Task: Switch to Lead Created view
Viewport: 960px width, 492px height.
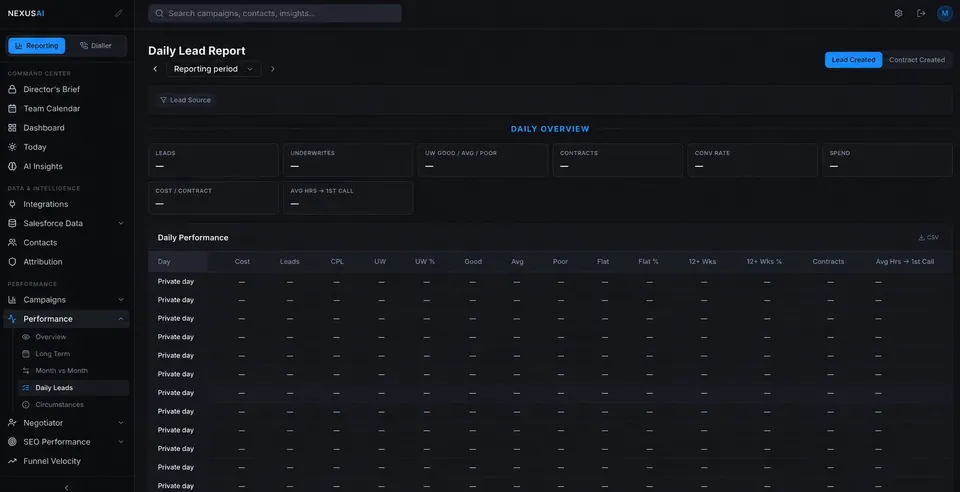Action: pyautogui.click(x=853, y=60)
